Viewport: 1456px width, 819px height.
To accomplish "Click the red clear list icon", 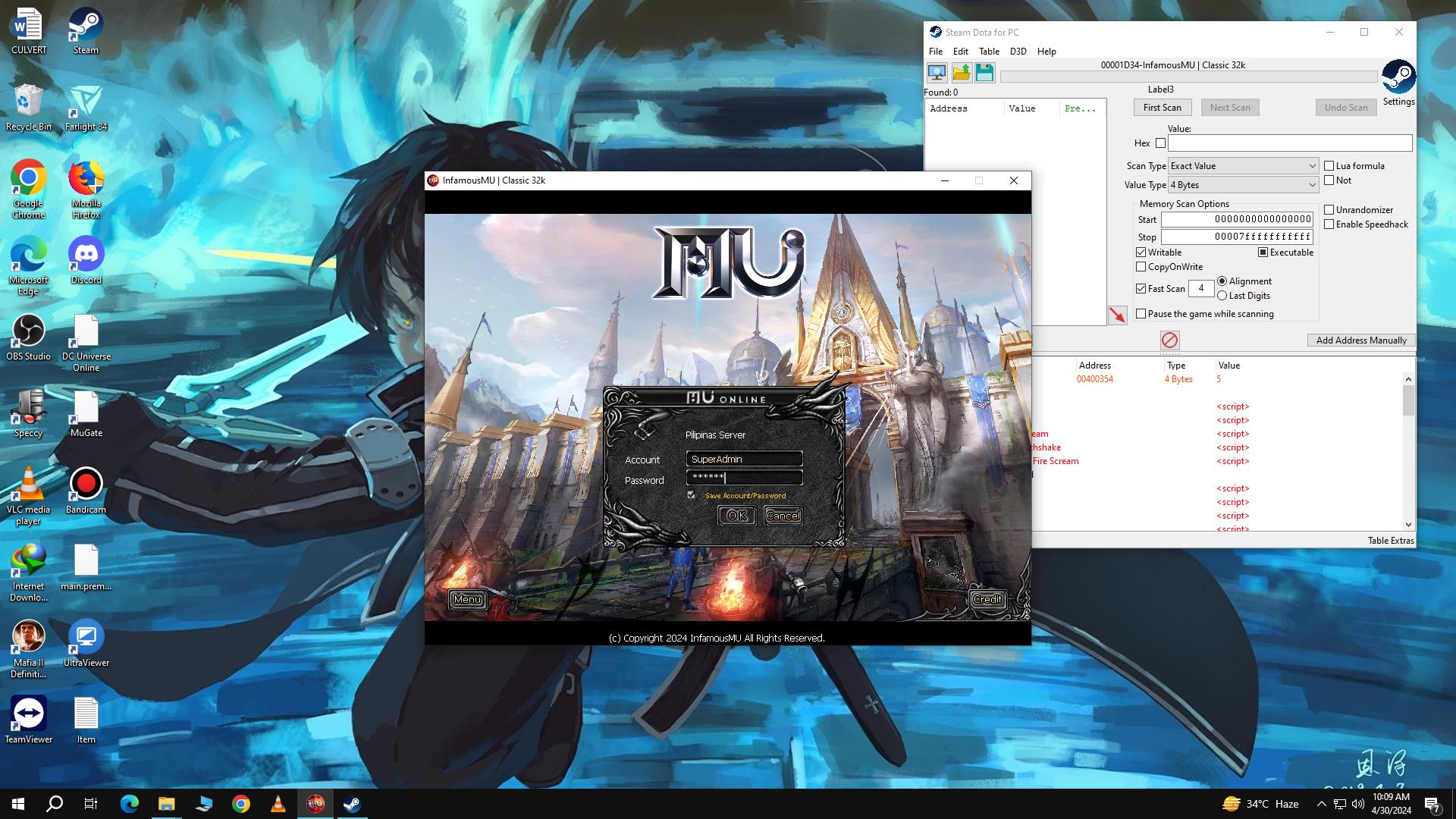I will pos(1169,340).
